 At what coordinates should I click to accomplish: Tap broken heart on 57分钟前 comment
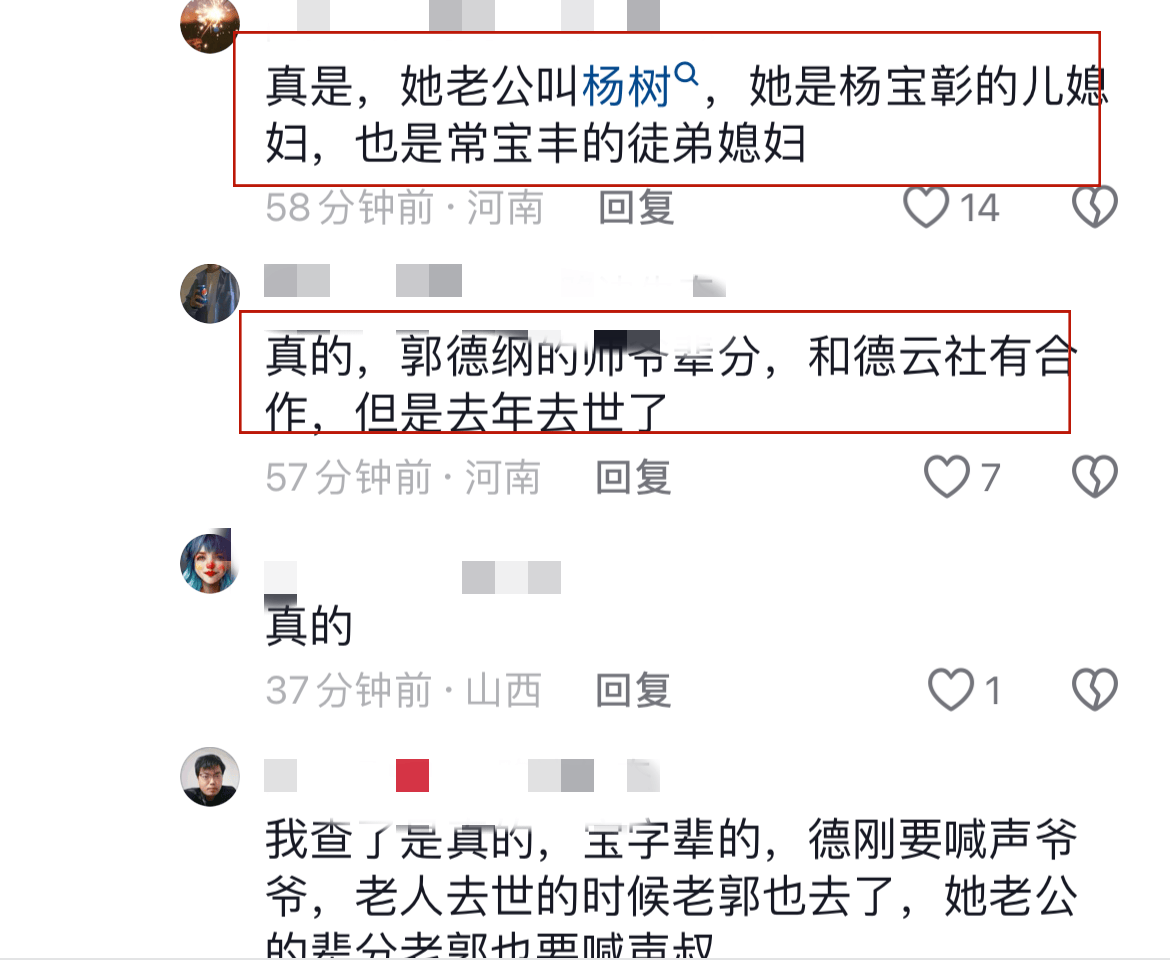(x=1095, y=477)
